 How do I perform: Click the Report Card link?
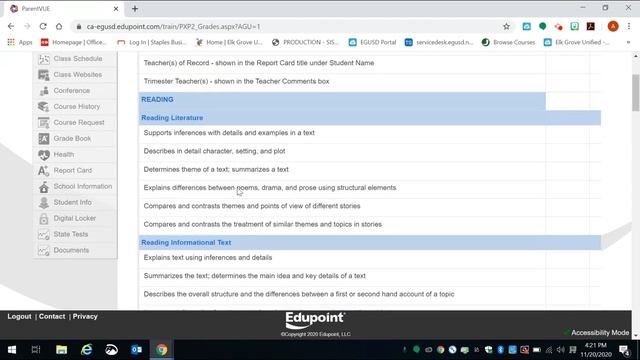[x=73, y=171]
